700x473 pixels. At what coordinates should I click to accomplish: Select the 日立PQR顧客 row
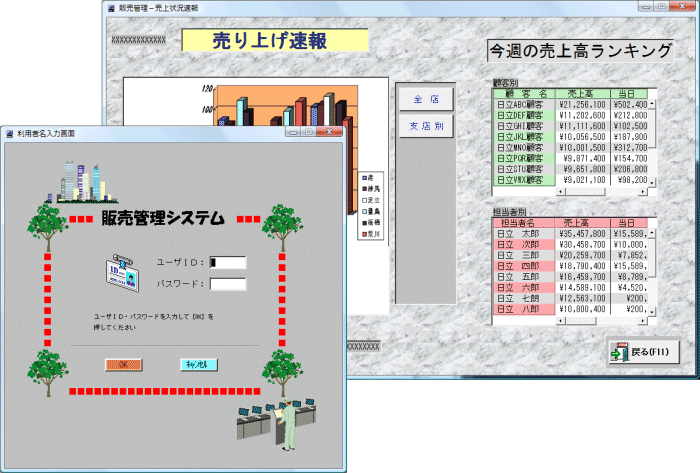(x=571, y=158)
